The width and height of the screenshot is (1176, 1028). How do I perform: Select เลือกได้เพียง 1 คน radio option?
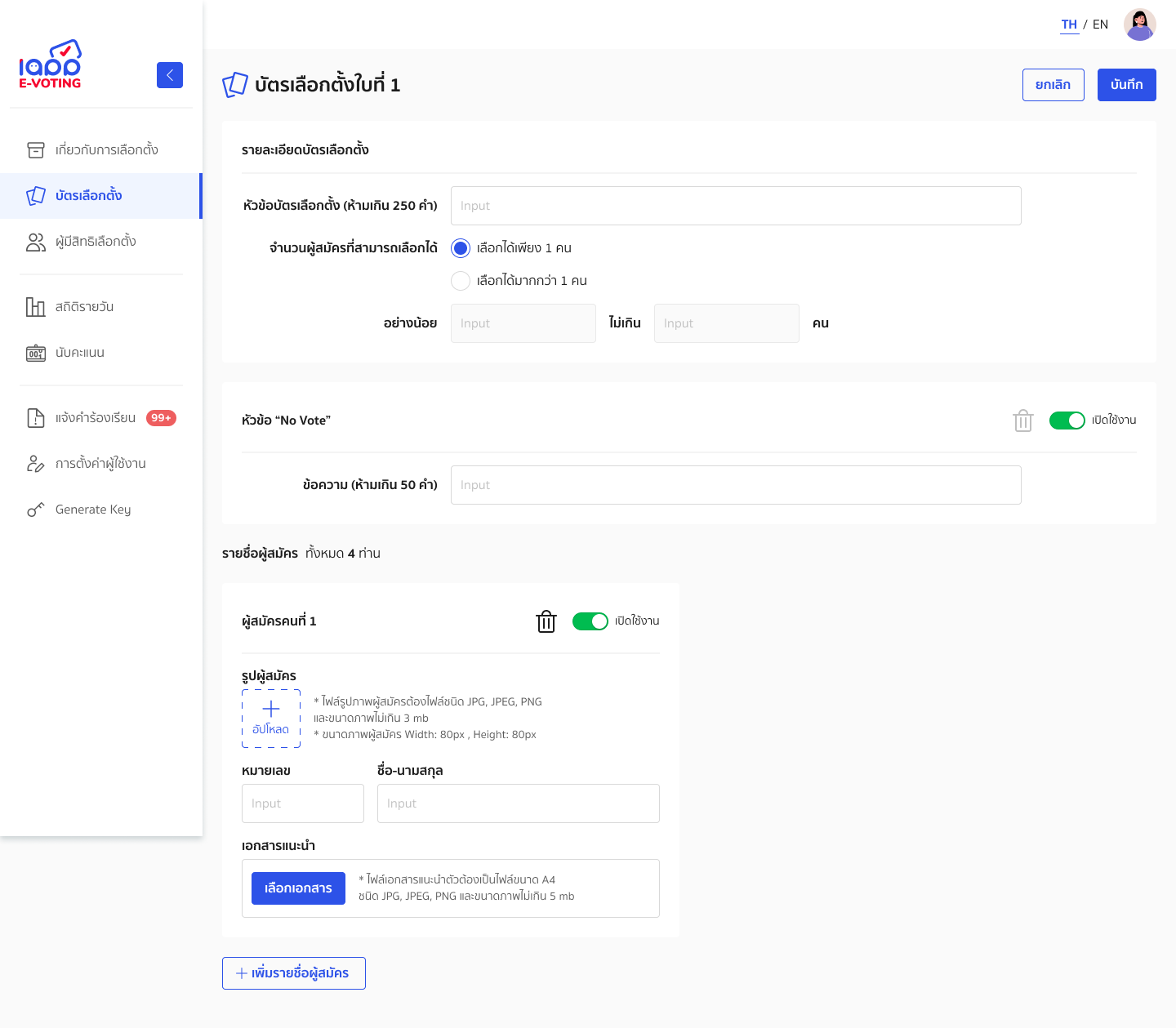(x=461, y=248)
